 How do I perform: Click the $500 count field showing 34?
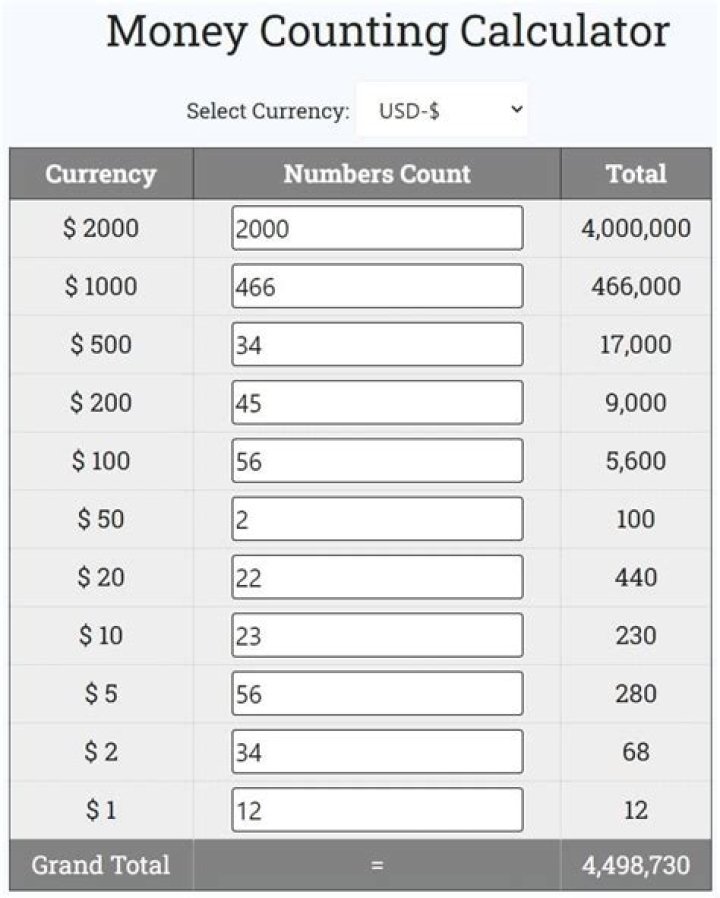(x=377, y=343)
